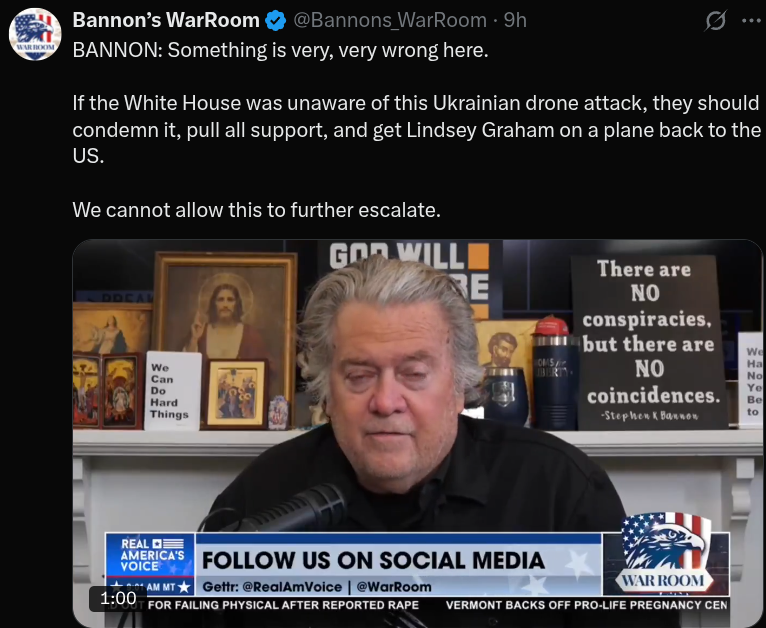The height and width of the screenshot is (628, 766).
Task: Click the 'Vermont backs off' news ticker text
Action: click(x=586, y=605)
